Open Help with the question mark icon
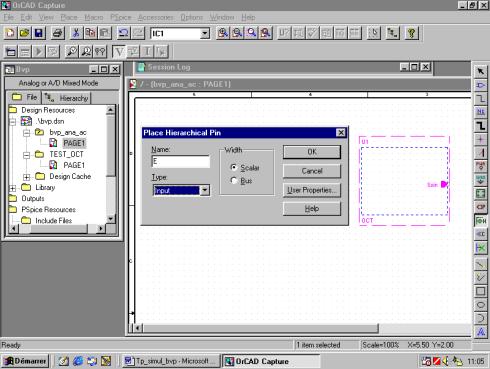The width and height of the screenshot is (490, 369). [412, 33]
